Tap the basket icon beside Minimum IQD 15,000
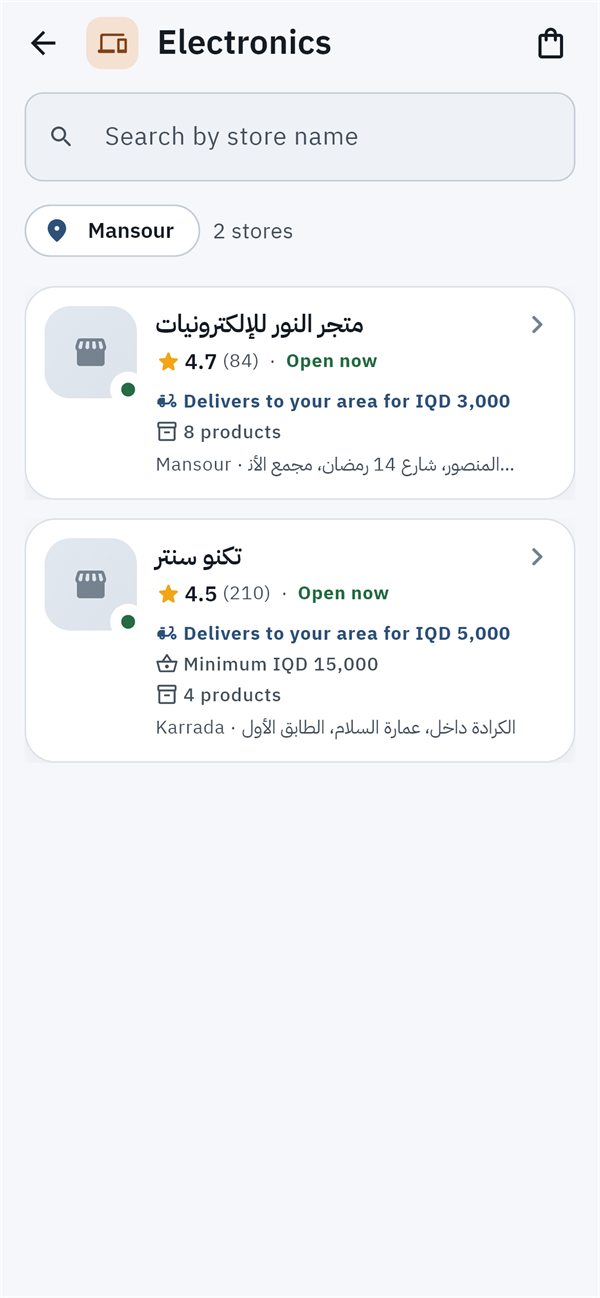This screenshot has width=600, height=1298. (x=167, y=664)
